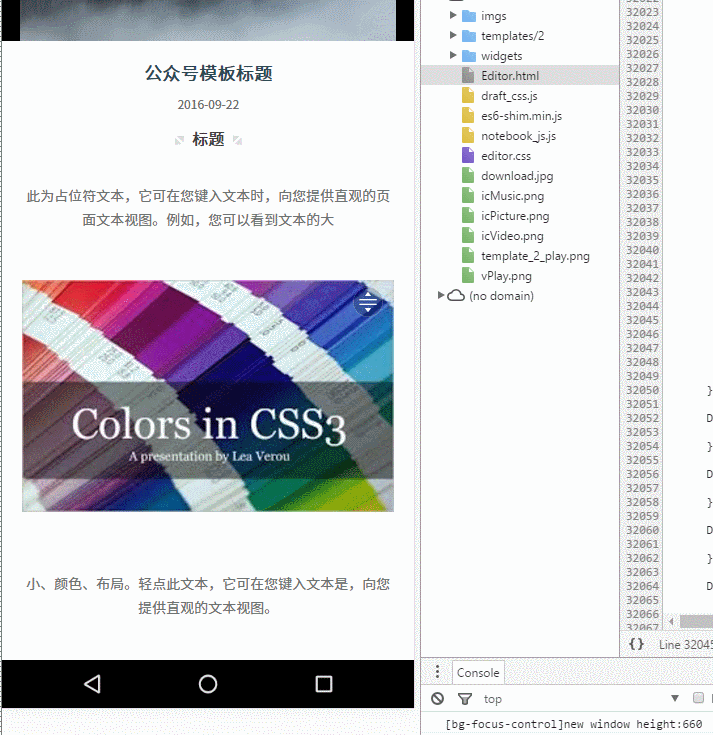Click the 公众号模板标题 heading
The height and width of the screenshot is (735, 713).
[x=208, y=74]
